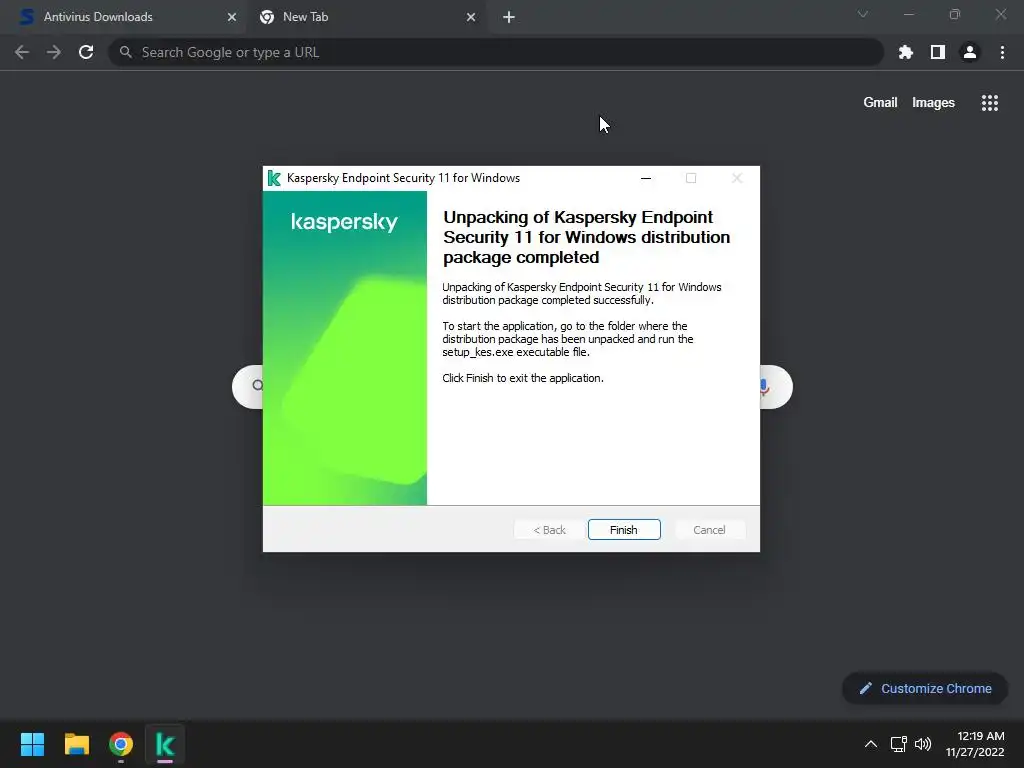Open the Chrome three-dot menu

click(1002, 52)
